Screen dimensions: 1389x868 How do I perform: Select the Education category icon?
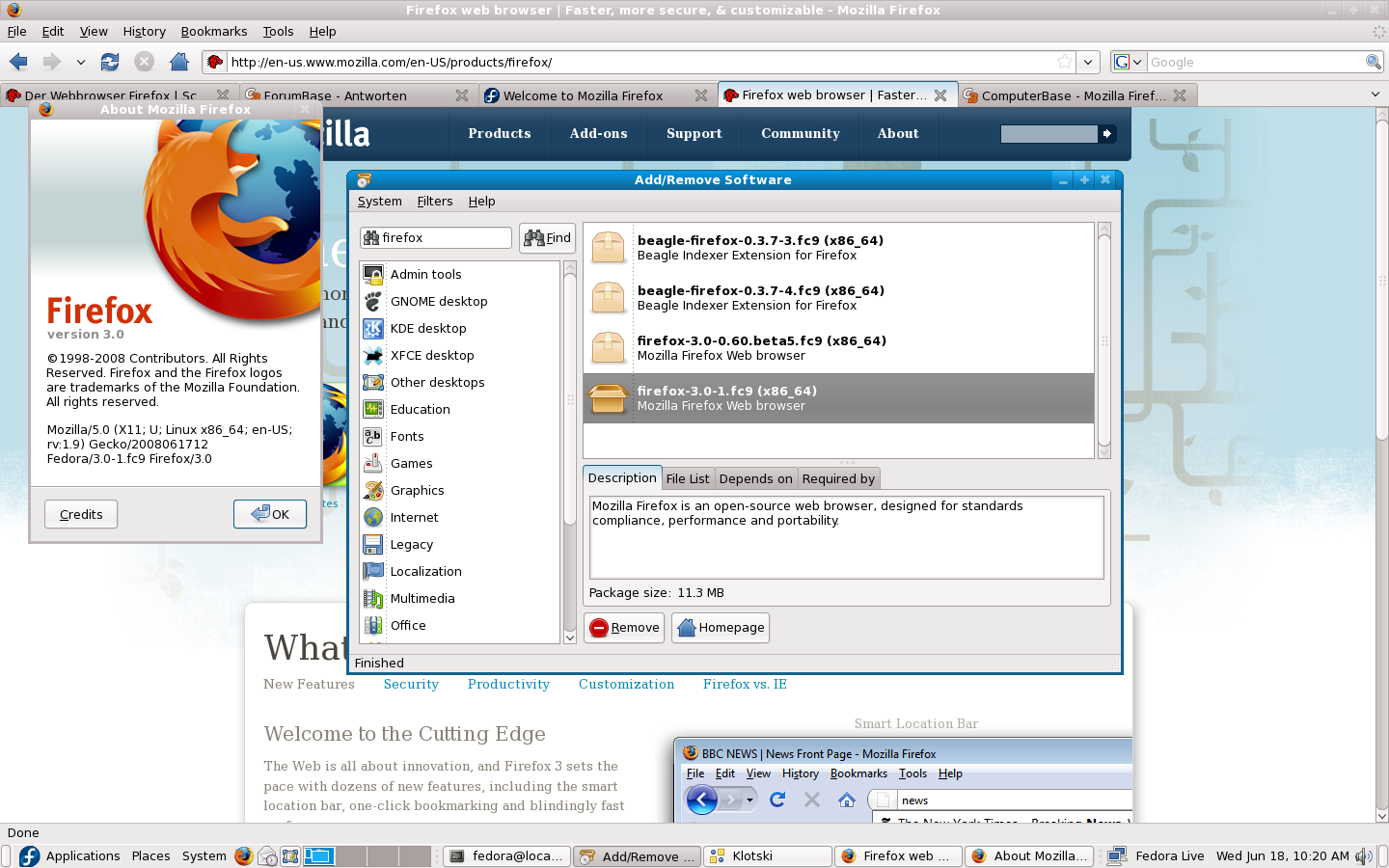tap(373, 409)
